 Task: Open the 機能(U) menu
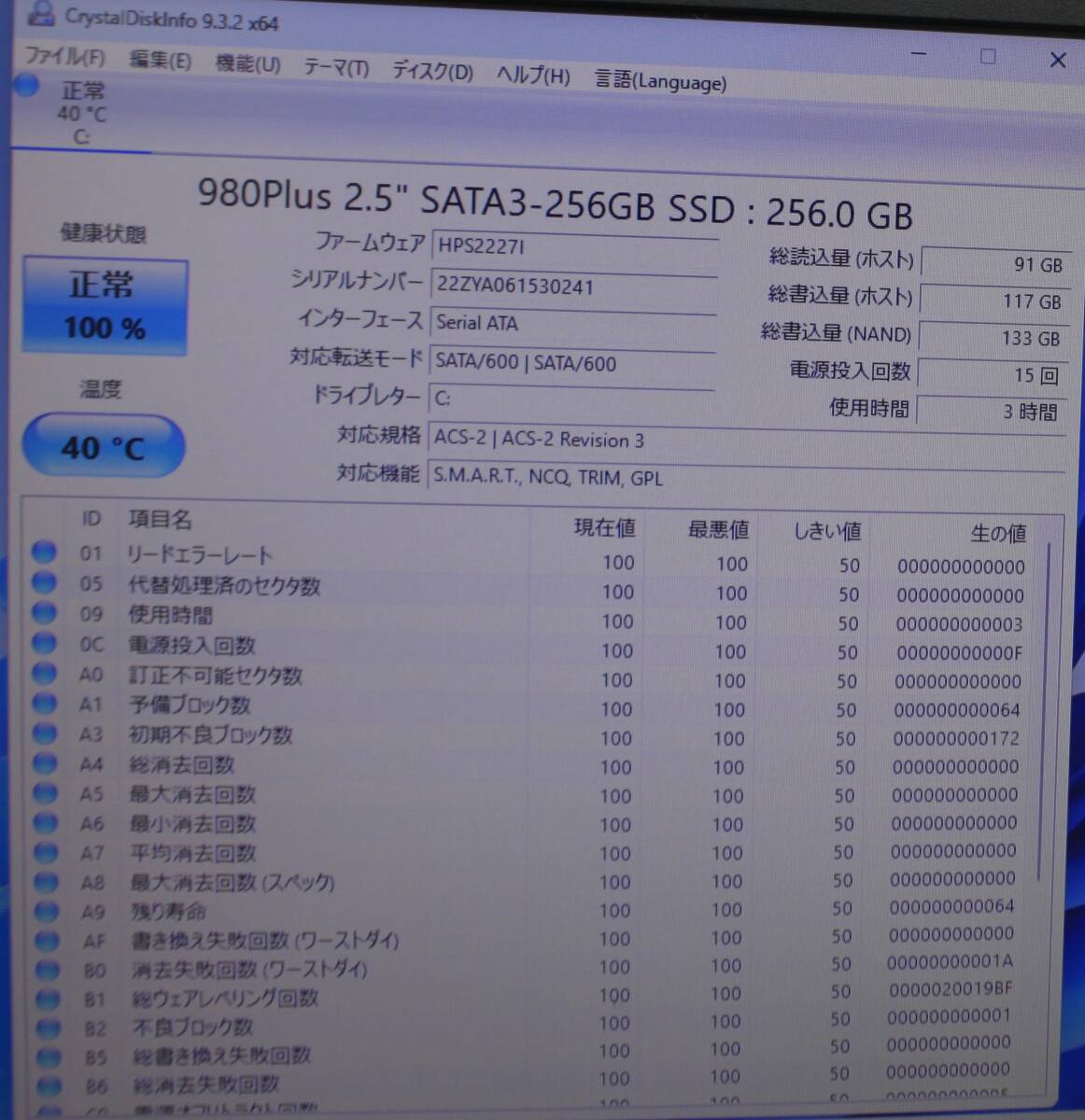pyautogui.click(x=247, y=64)
